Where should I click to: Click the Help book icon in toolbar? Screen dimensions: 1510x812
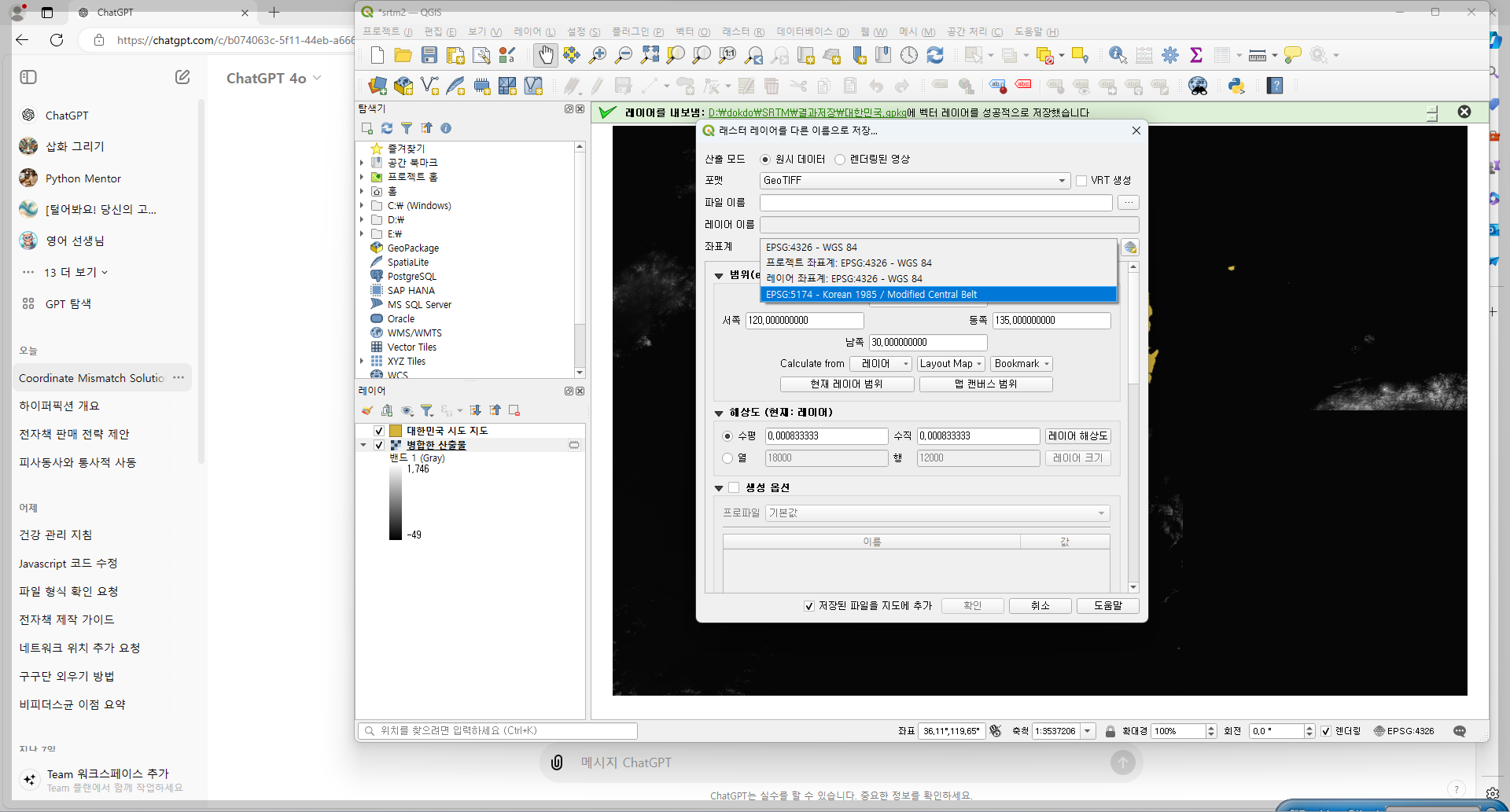(x=1275, y=86)
